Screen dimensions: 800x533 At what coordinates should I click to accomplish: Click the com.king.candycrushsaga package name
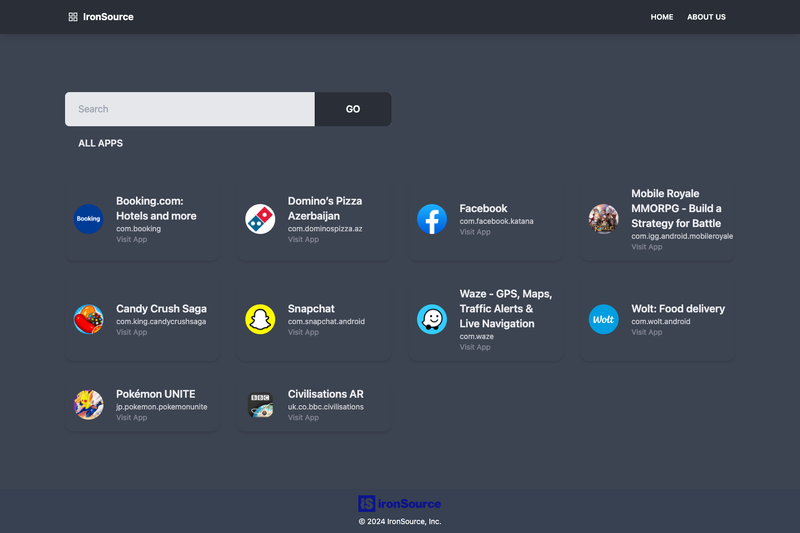pyautogui.click(x=161, y=321)
